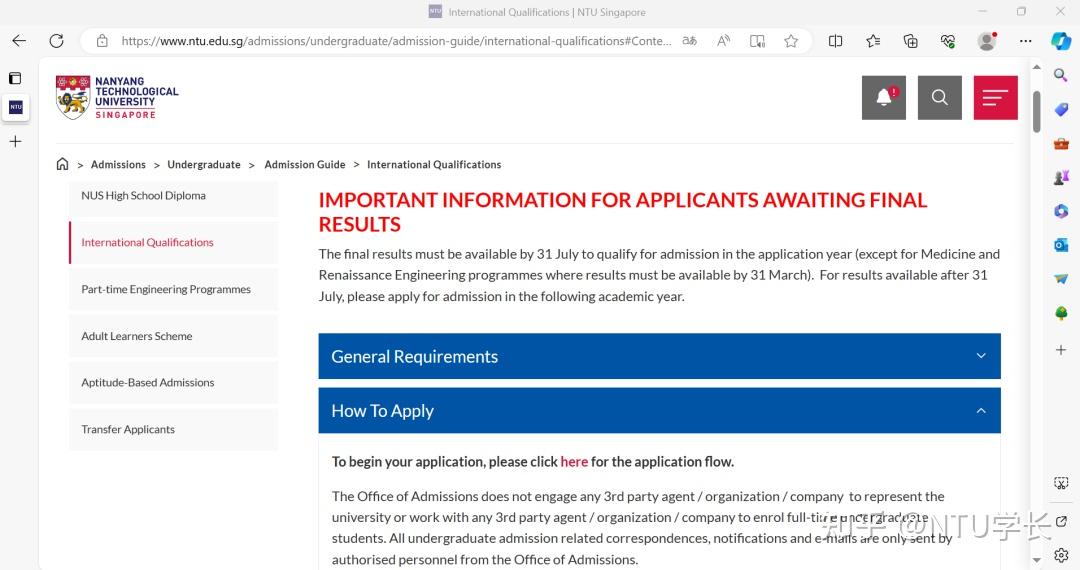This screenshot has width=1080, height=570.
Task: Open browser Collections icon
Action: (x=910, y=41)
